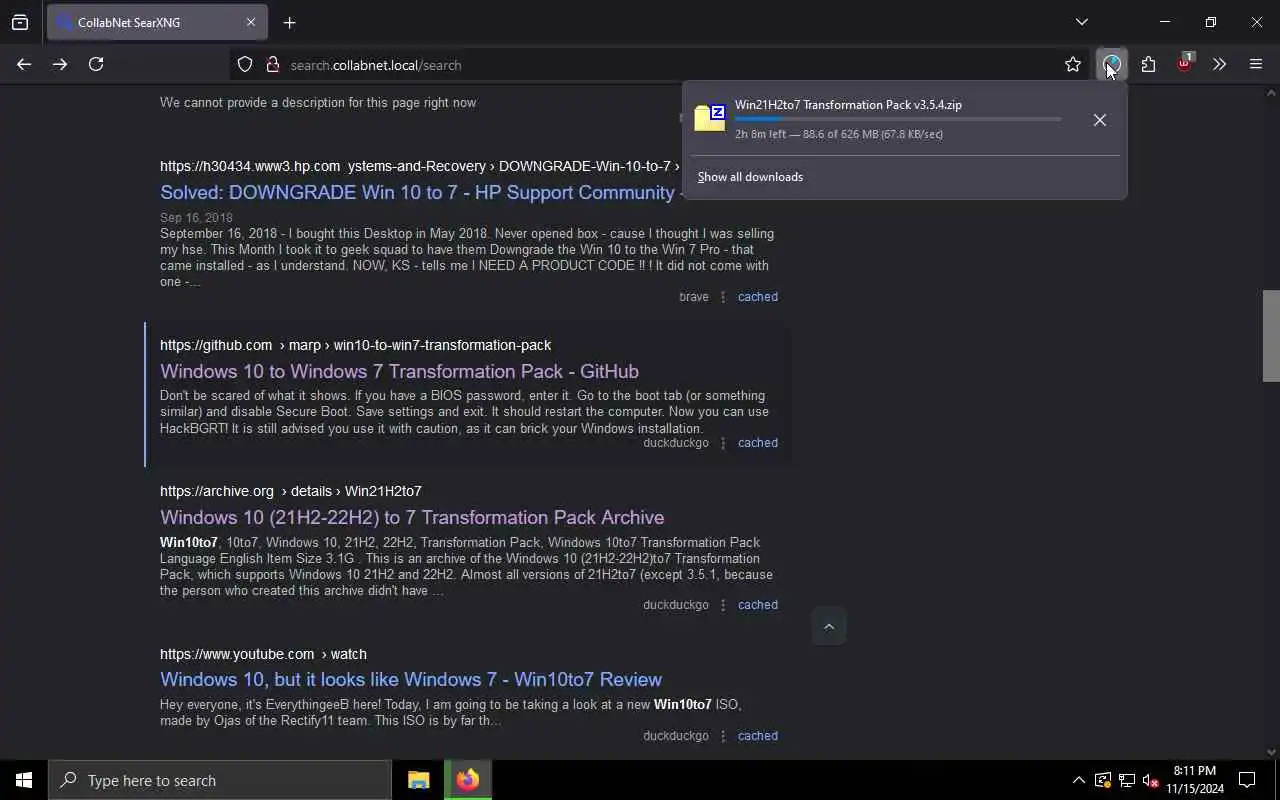Screen dimensions: 1280x800
Task: Click the download progress bar
Action: click(x=897, y=119)
